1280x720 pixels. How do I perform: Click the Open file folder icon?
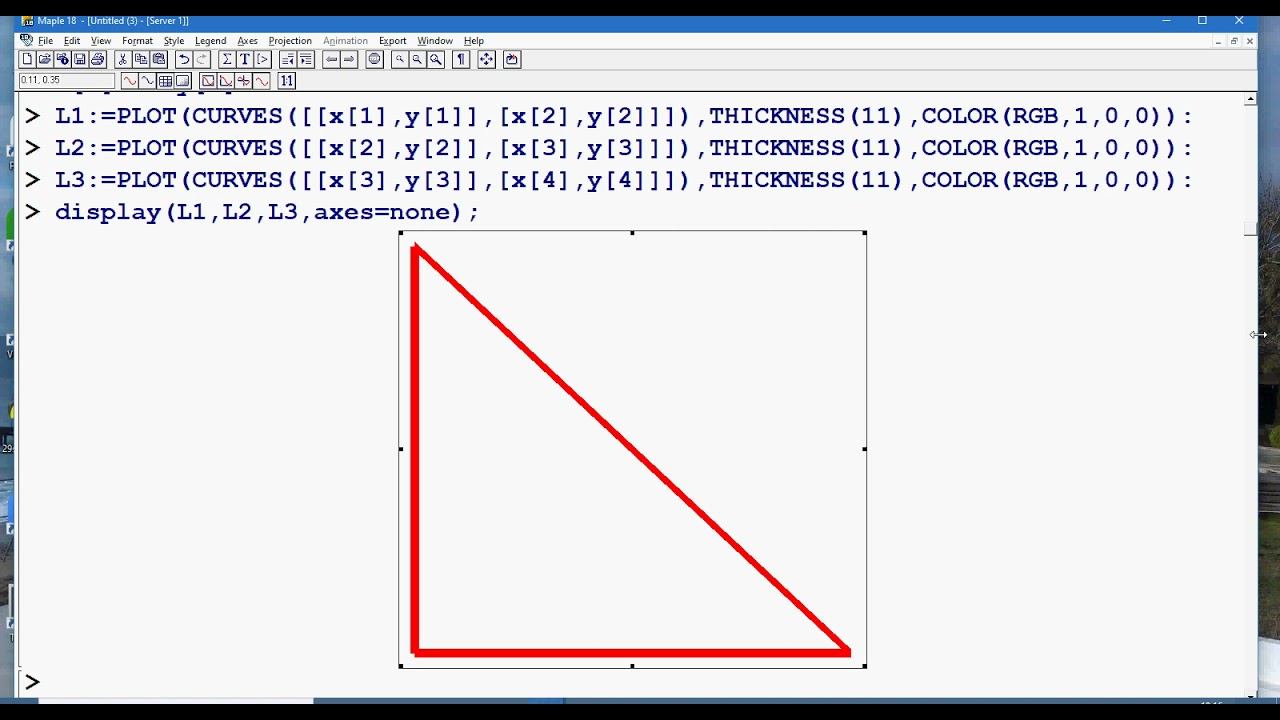pyautogui.click(x=45, y=59)
